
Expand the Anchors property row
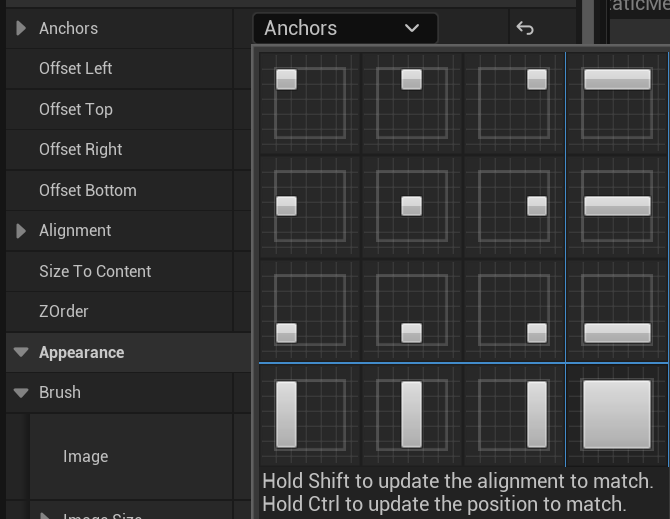tap(21, 28)
